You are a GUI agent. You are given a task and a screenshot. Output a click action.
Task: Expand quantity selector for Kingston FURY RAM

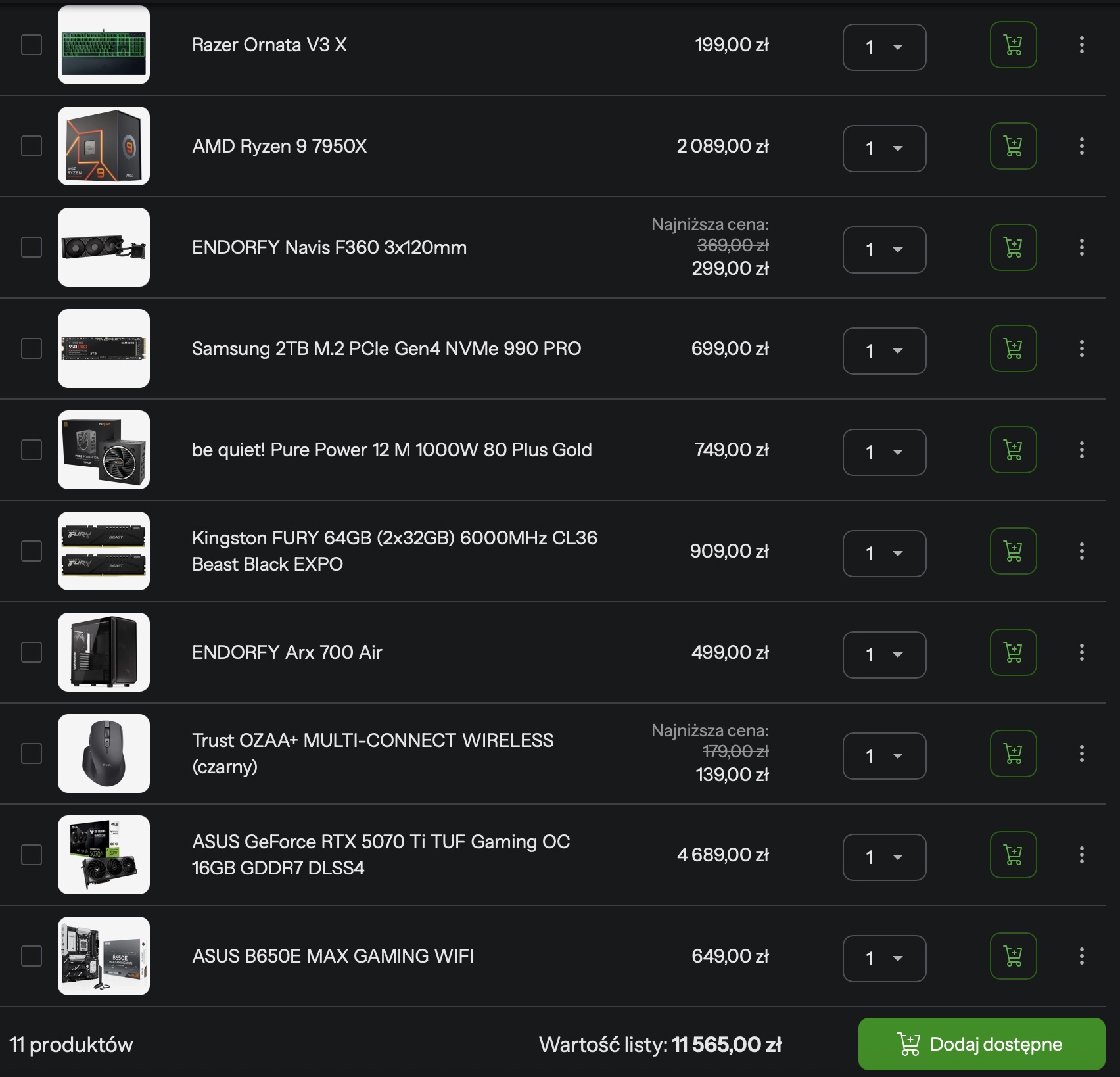884,554
